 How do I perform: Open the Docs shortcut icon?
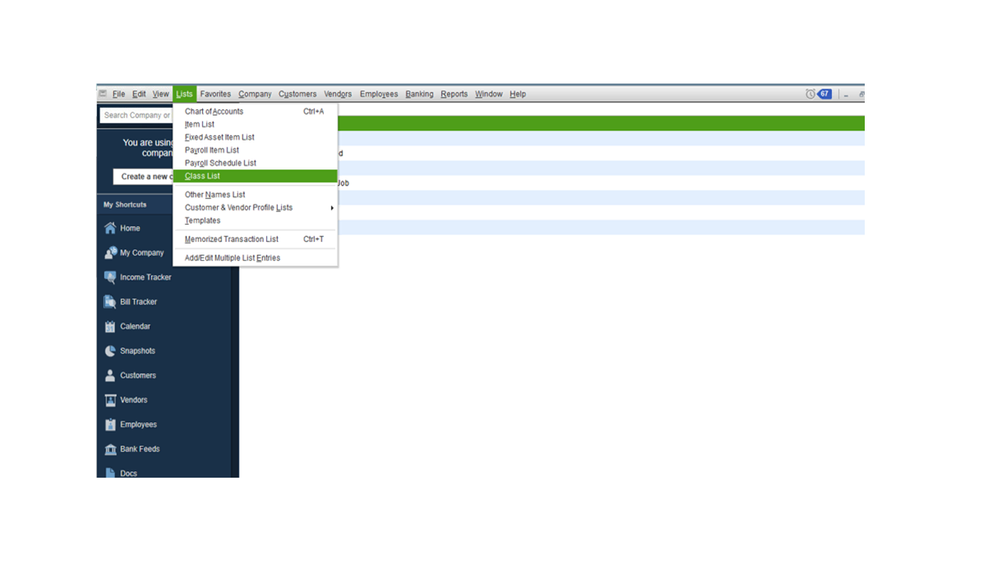click(x=110, y=473)
